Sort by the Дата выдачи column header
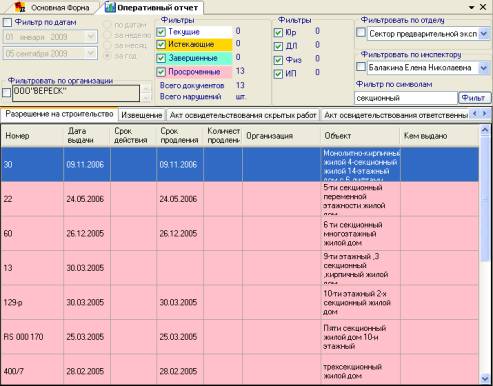Viewport: 493px width, 386px height. pyautogui.click(x=87, y=136)
